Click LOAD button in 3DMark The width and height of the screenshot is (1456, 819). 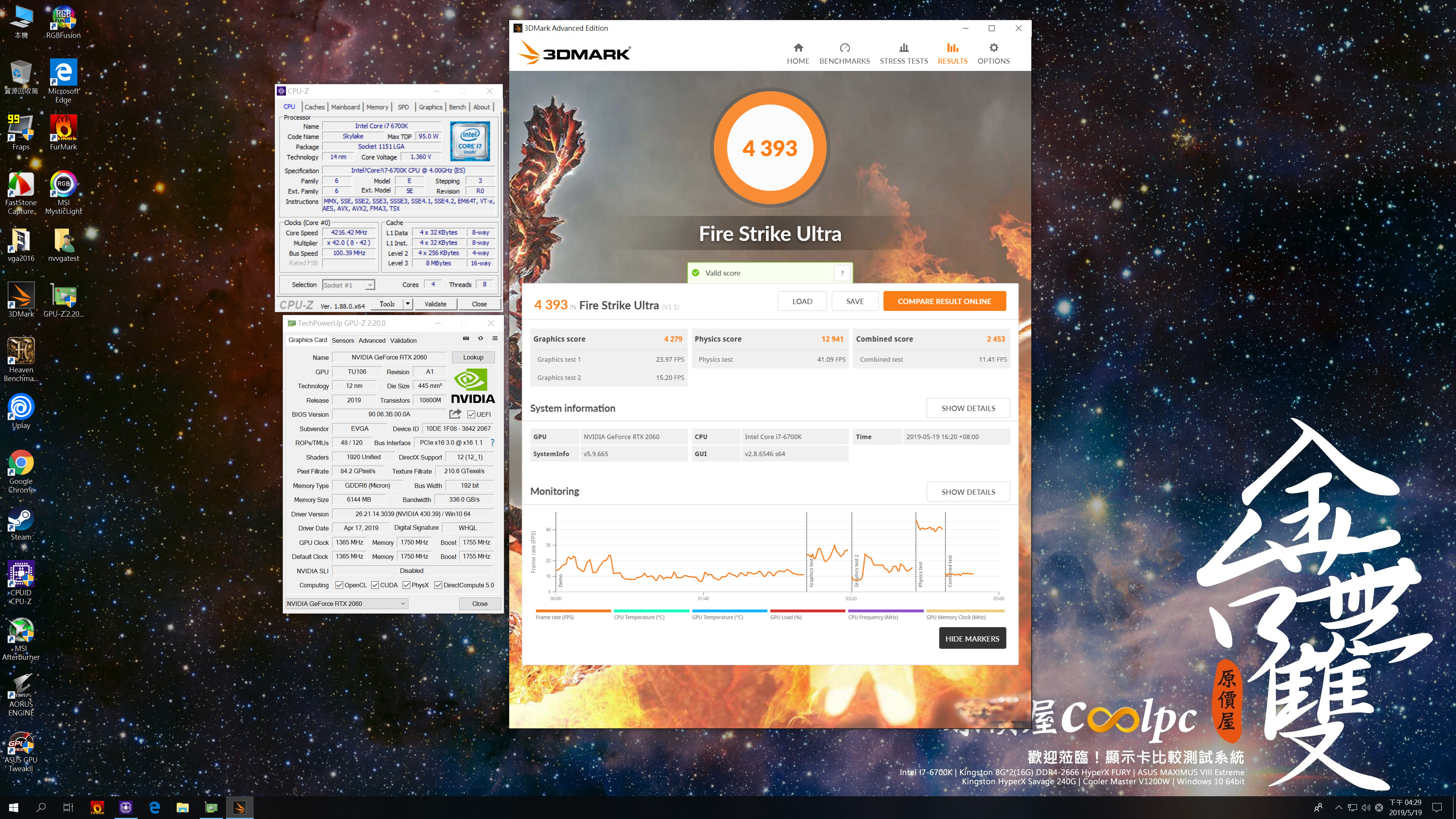click(x=802, y=301)
